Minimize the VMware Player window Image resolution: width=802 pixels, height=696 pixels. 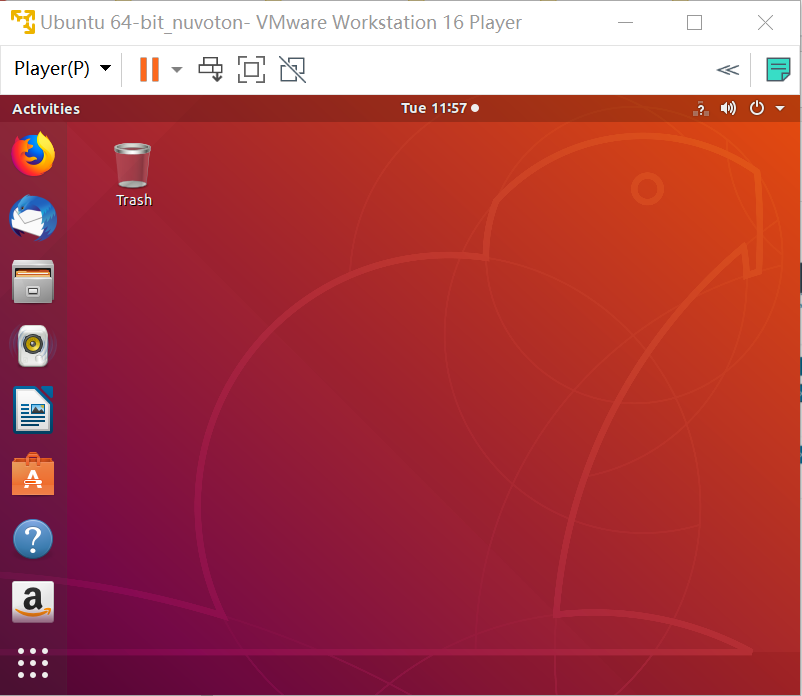pyautogui.click(x=626, y=23)
